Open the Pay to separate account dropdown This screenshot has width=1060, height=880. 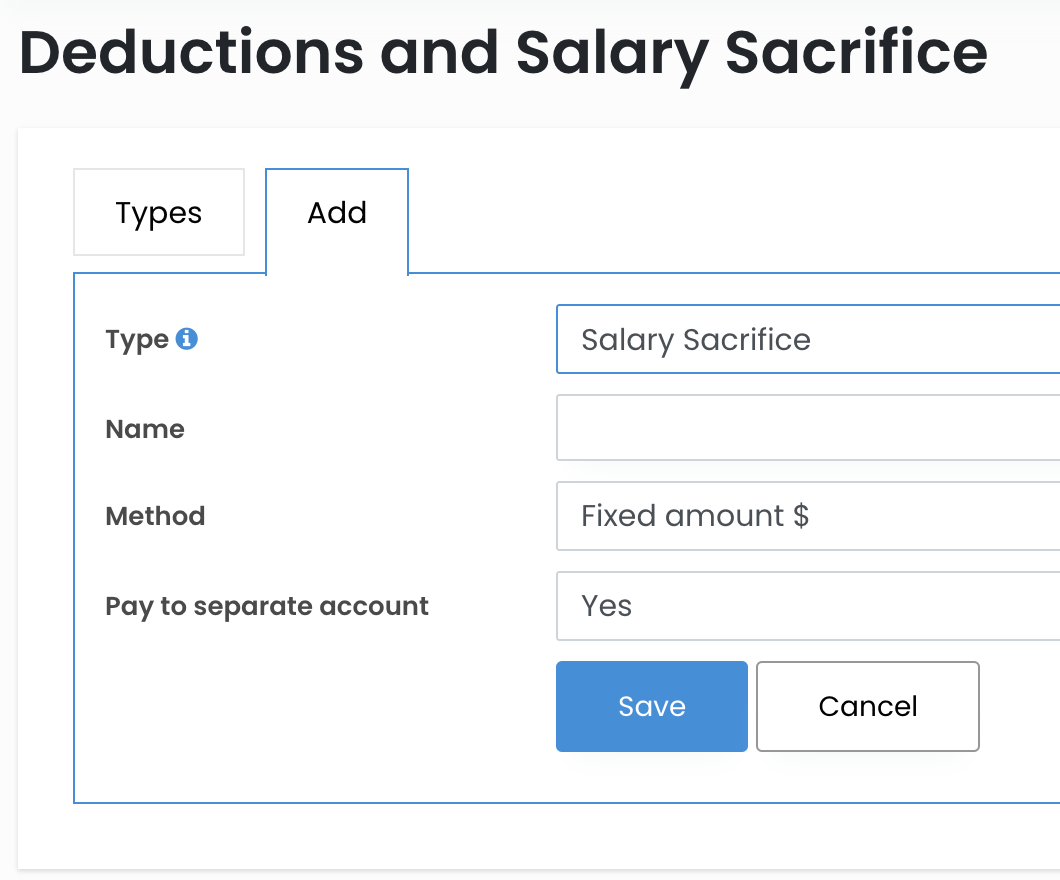[x=807, y=606]
